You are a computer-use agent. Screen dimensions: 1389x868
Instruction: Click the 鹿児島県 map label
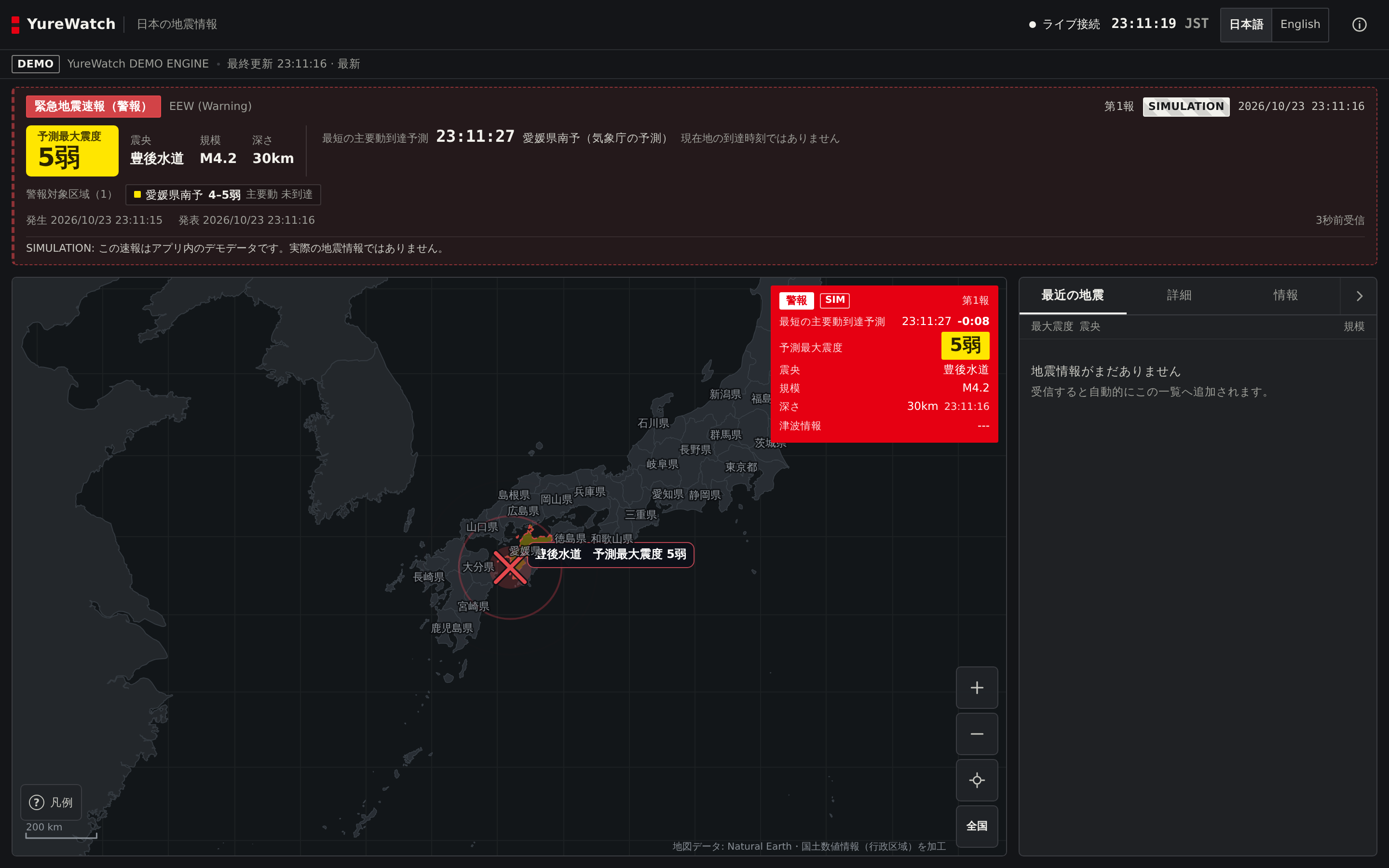point(452,628)
